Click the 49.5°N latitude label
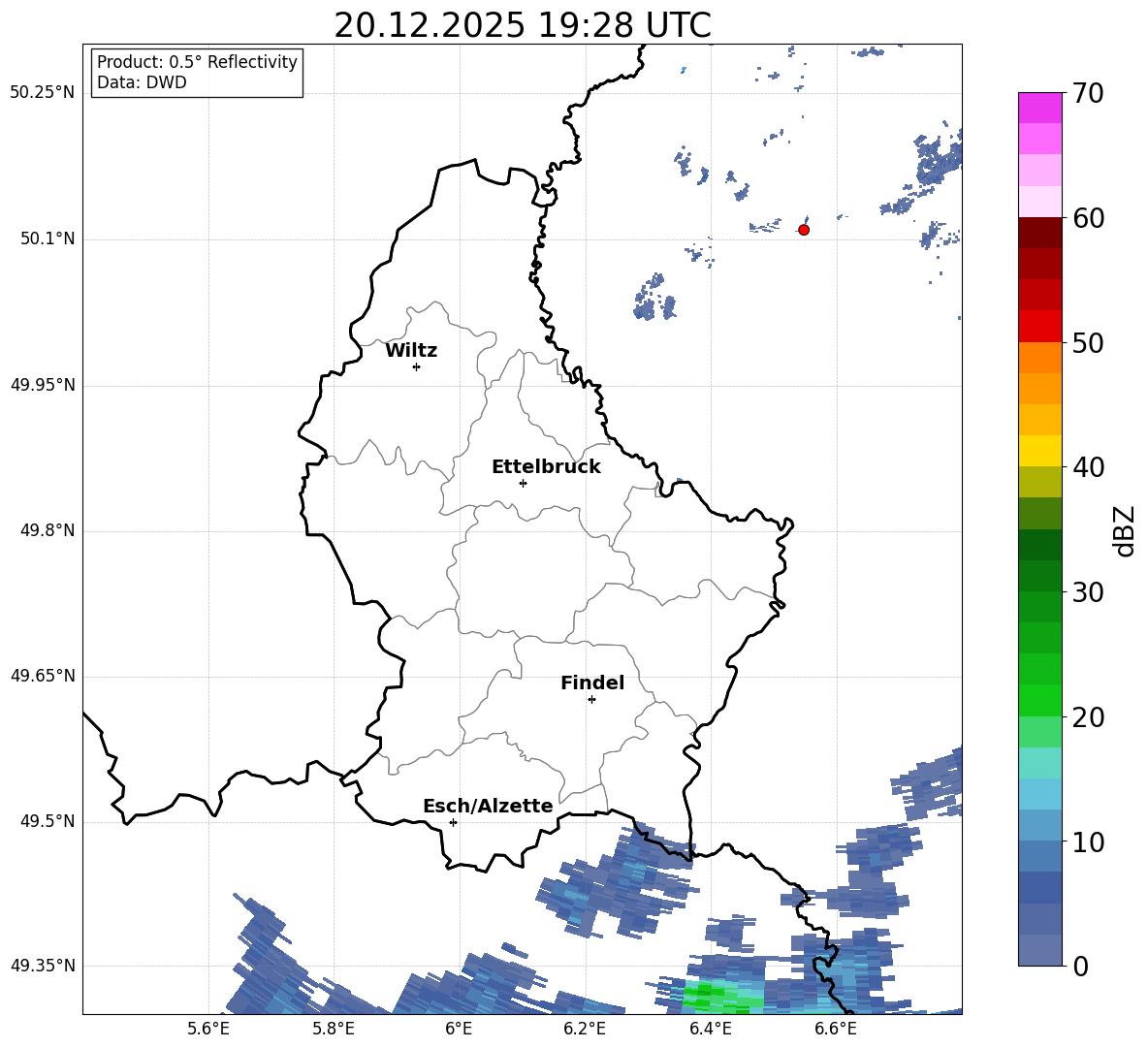1148x1048 pixels. click(48, 821)
